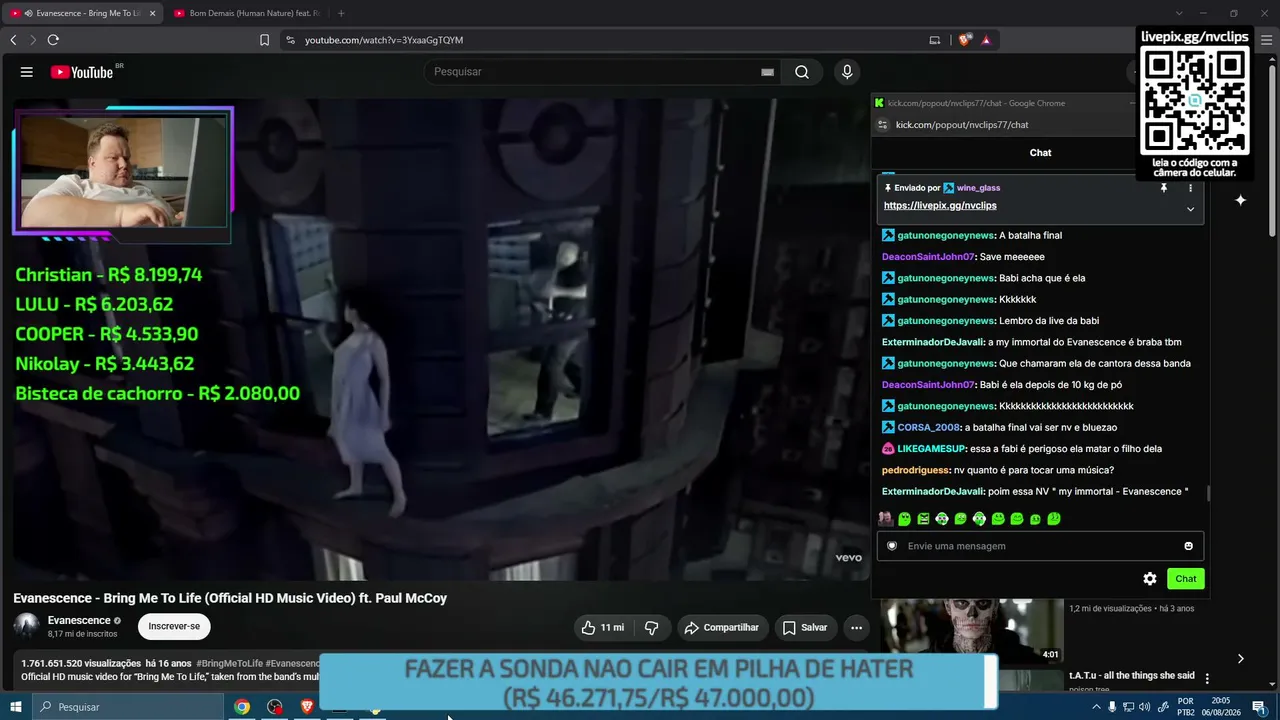Viewport: 1280px width, 720px height.
Task: Click the LIKEGAMESUP username in chat
Action: tap(931, 449)
